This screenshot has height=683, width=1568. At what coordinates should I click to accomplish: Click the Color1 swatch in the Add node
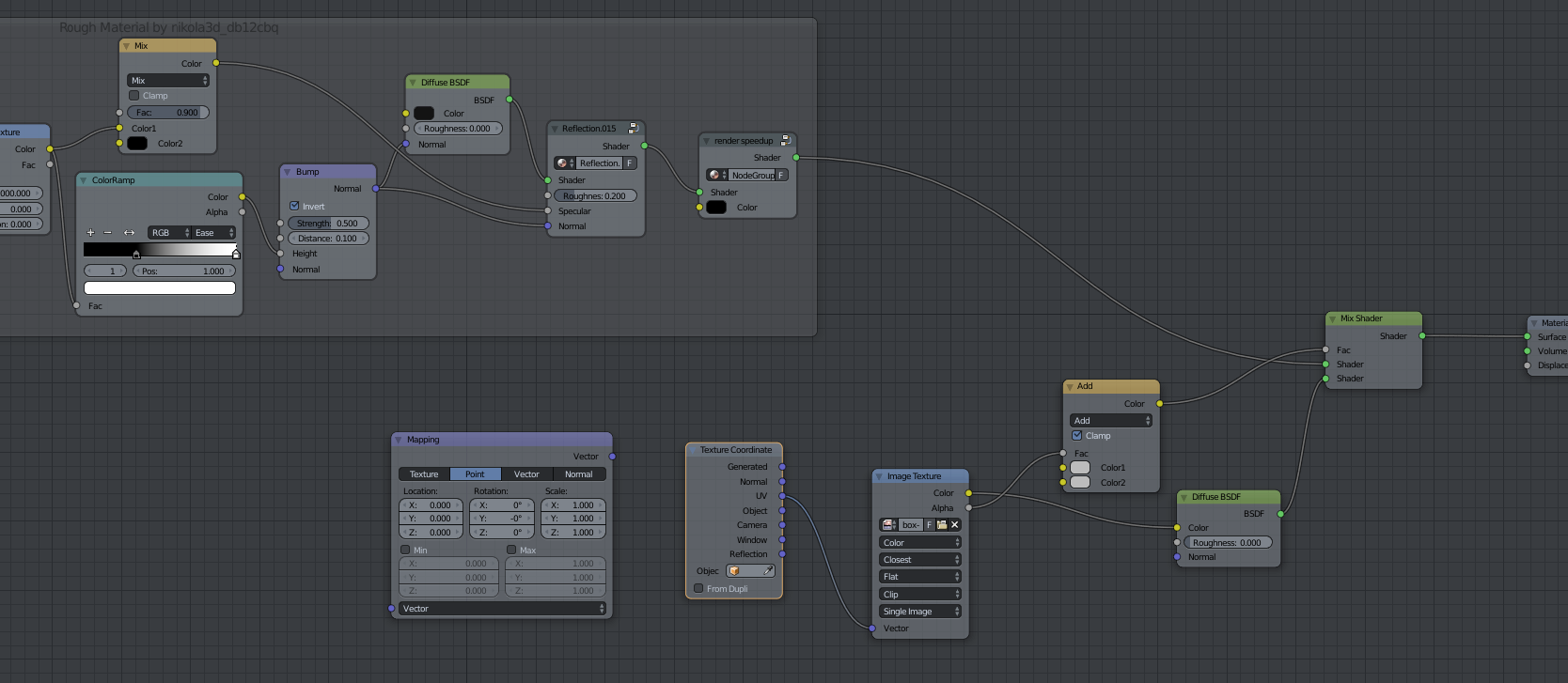click(1080, 468)
